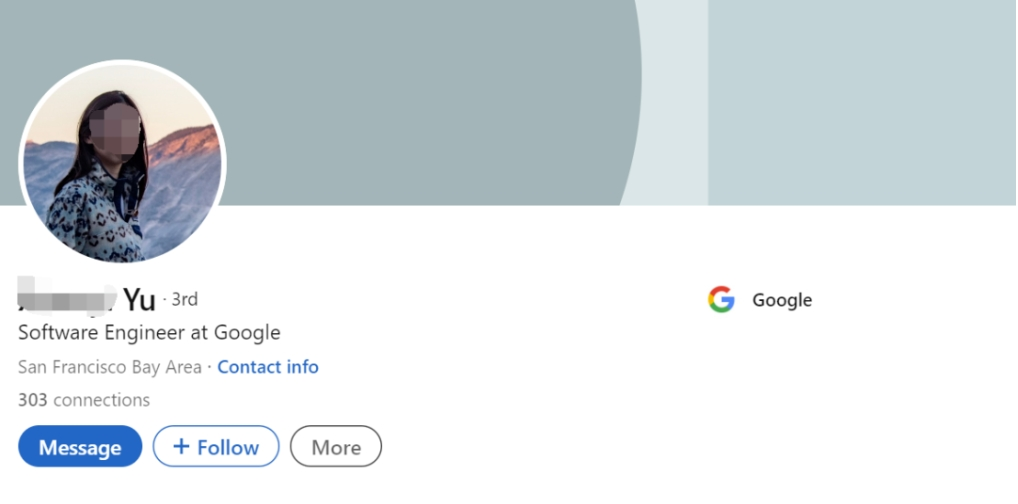Click the surname Yu in profile heading
Image resolution: width=1018 pixels, height=504 pixels.
139,299
